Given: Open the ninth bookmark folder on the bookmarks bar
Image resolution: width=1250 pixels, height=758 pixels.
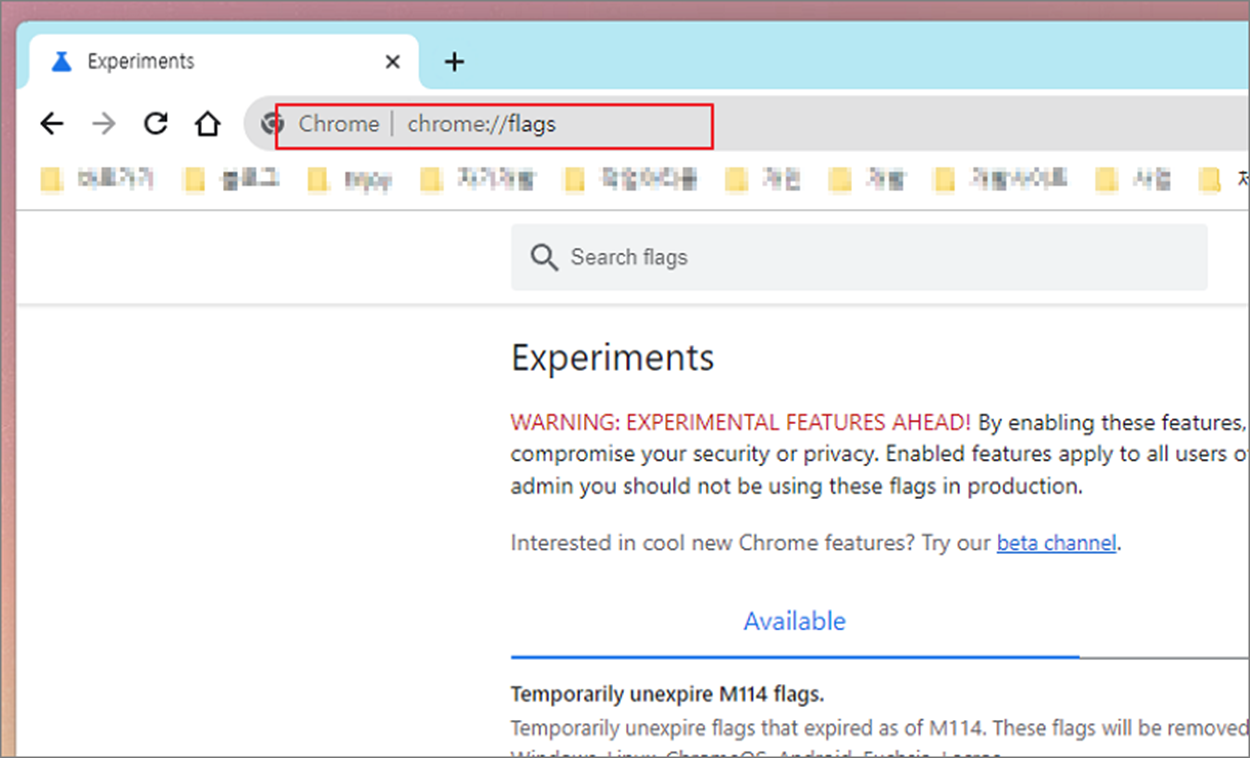Looking at the screenshot, I should click(1133, 180).
